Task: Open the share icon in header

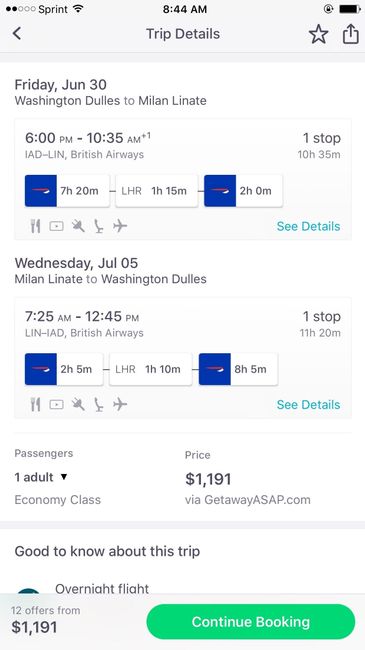Action: pos(350,34)
